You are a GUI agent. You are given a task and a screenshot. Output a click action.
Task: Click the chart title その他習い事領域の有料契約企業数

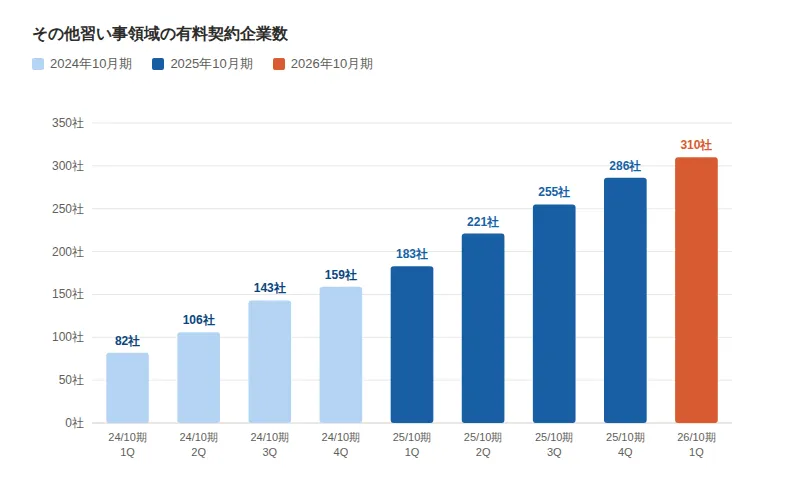click(x=160, y=33)
